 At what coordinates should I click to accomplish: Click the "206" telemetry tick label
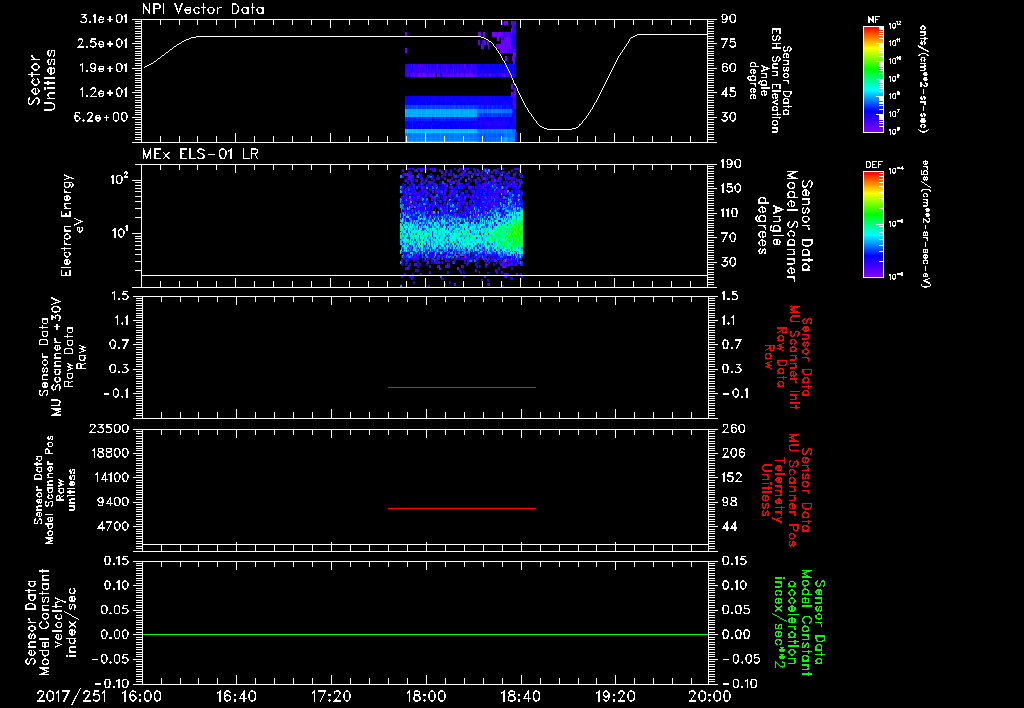click(x=731, y=453)
